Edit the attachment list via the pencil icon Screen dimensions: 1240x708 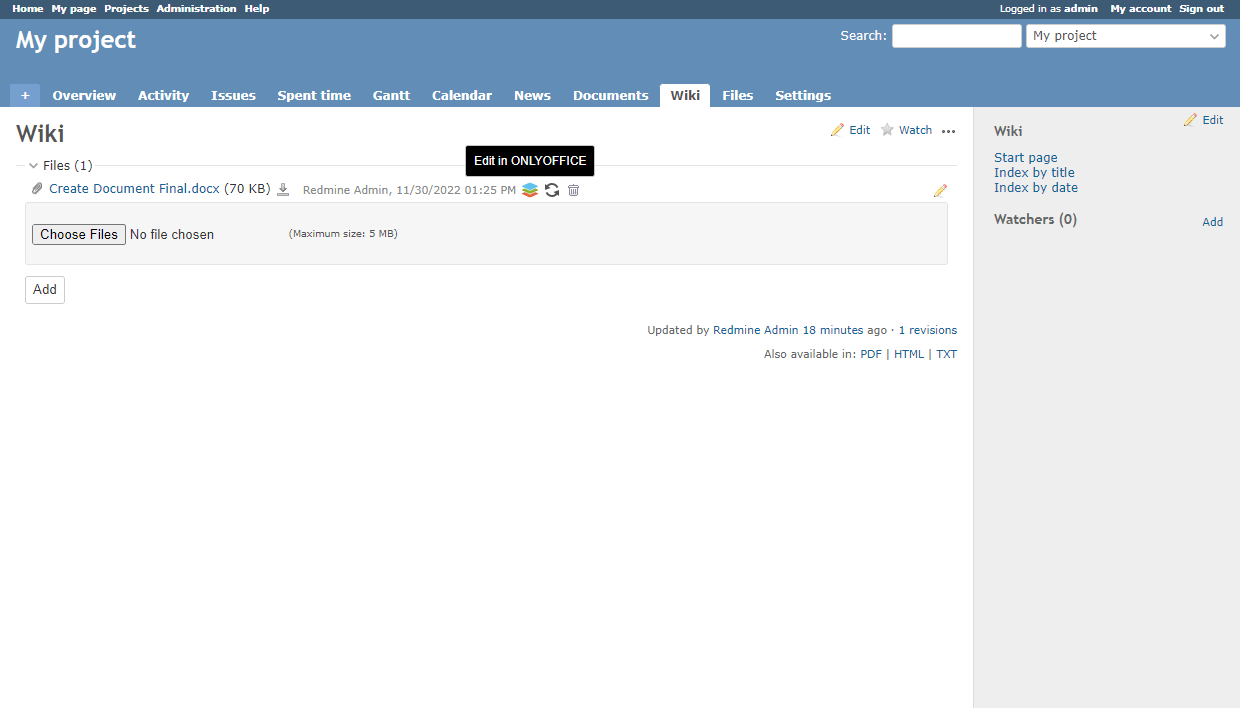coord(940,189)
